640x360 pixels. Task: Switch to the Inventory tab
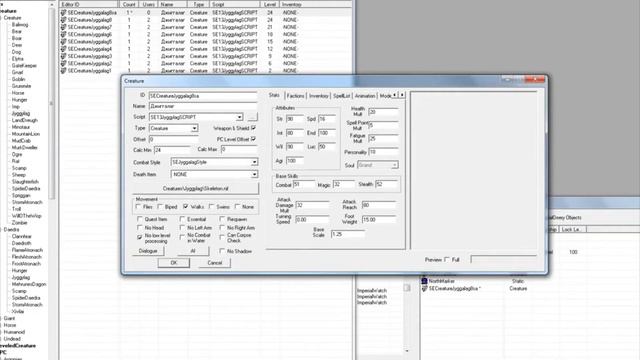tap(319, 96)
